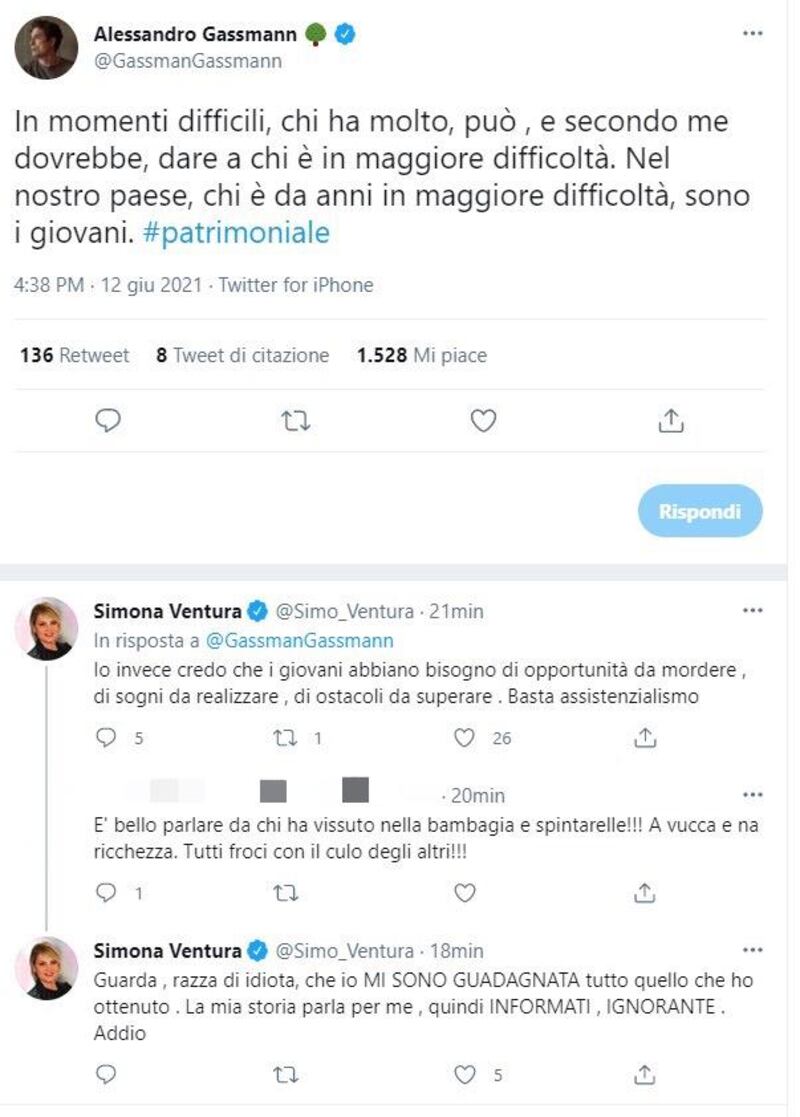Share Simona Ventura's 21min reply
The width and height of the screenshot is (800, 1117).
tap(645, 737)
